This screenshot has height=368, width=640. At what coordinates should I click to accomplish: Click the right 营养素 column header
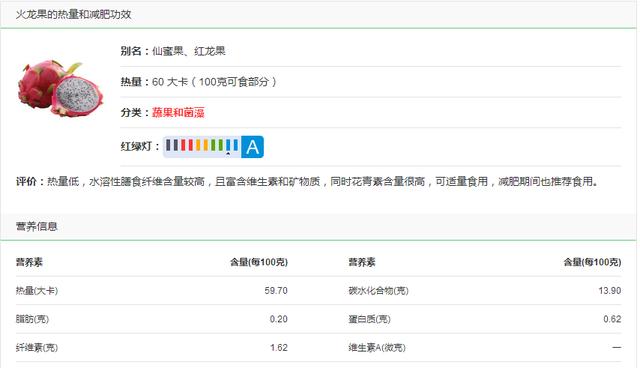pos(362,262)
